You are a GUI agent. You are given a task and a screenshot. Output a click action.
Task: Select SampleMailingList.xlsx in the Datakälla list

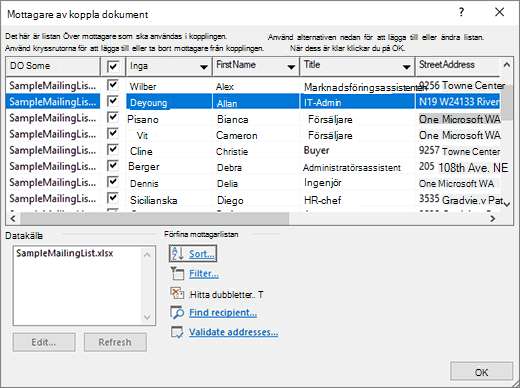(x=65, y=253)
